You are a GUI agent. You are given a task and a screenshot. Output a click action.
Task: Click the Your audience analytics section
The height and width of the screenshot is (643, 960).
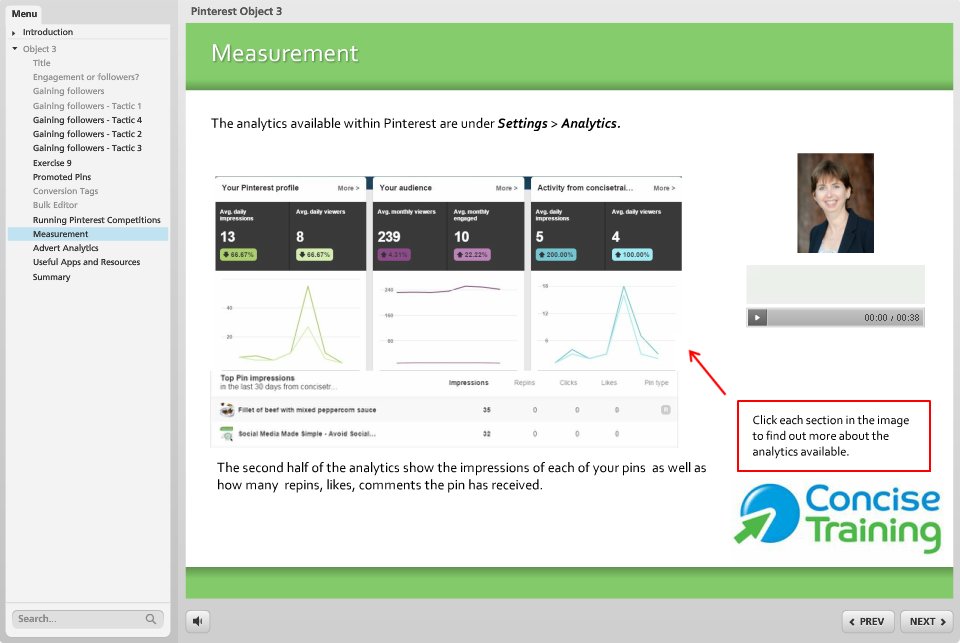click(448, 274)
